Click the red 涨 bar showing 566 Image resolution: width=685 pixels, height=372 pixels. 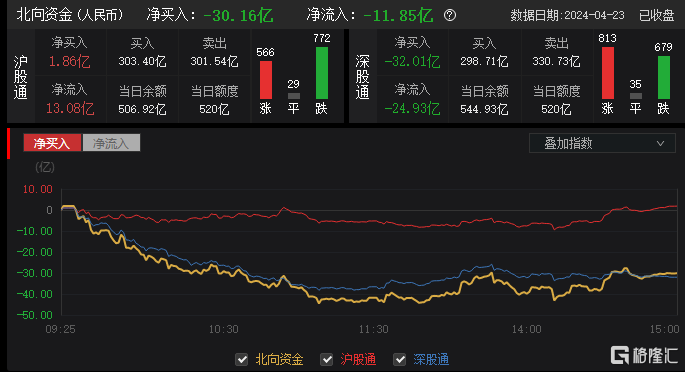(x=266, y=80)
